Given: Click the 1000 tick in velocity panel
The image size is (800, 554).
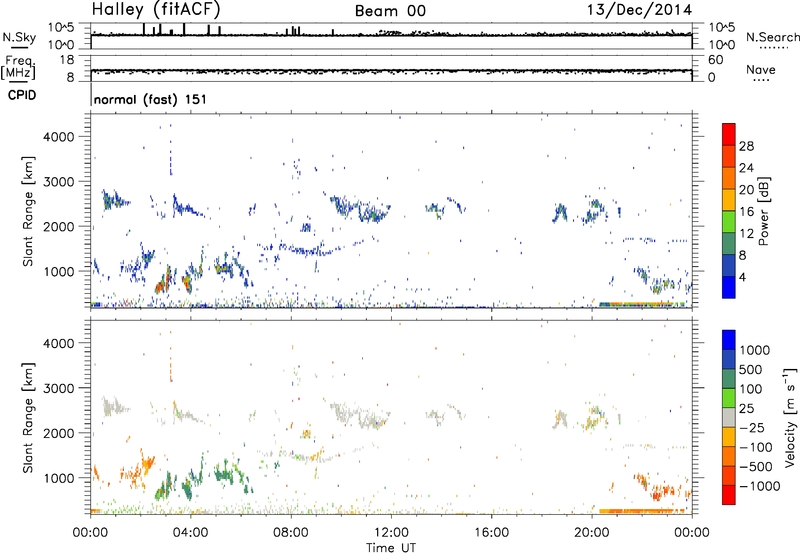Looking at the screenshot, I should 59,478.
